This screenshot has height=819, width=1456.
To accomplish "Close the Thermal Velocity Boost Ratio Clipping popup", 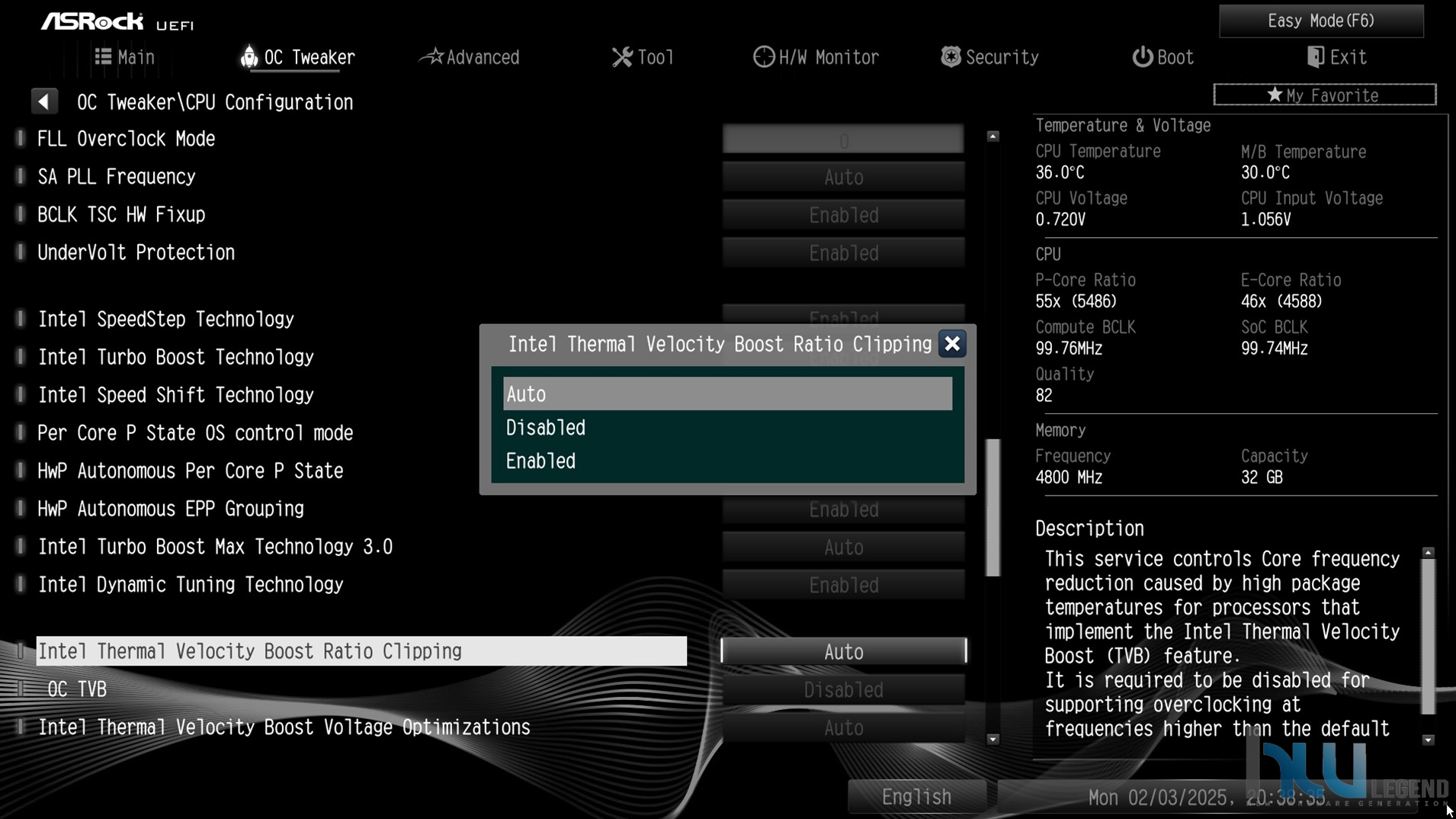I will pyautogui.click(x=952, y=344).
